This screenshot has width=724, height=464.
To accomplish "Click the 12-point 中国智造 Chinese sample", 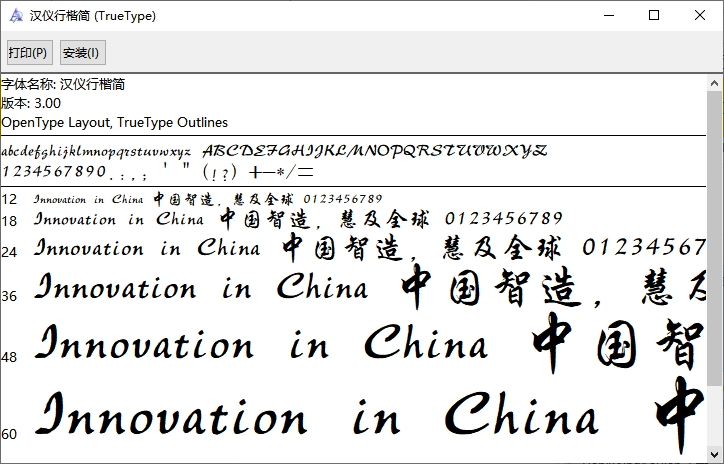I will pos(184,199).
